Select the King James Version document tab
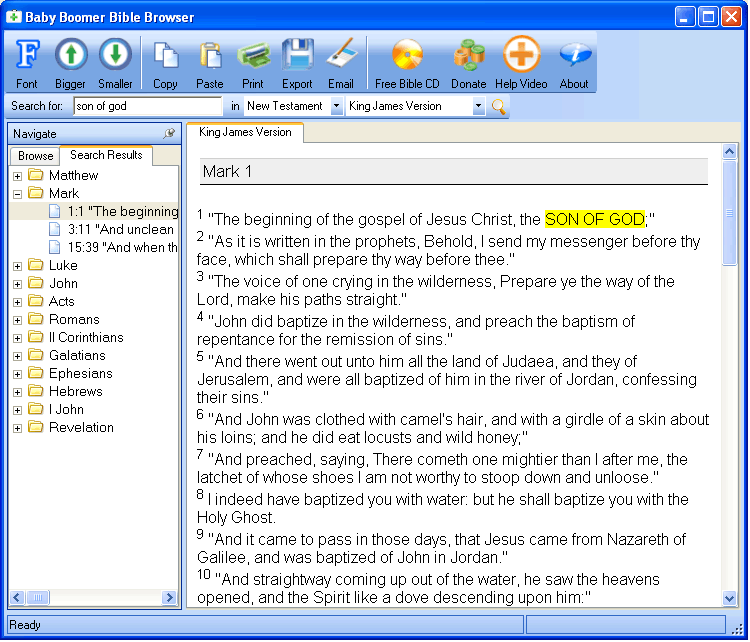This screenshot has width=750, height=642. (245, 132)
